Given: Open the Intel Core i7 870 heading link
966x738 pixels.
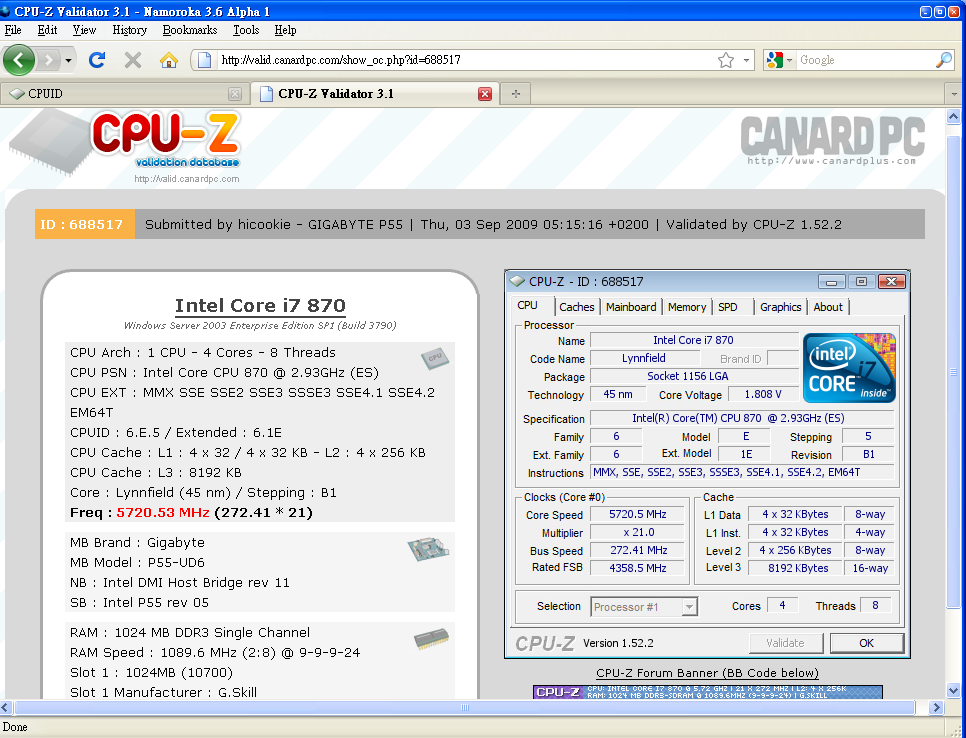Looking at the screenshot, I should (260, 306).
